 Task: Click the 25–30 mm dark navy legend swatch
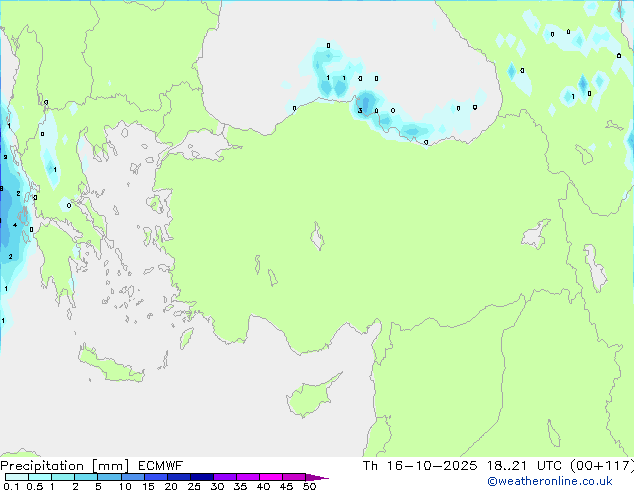(202, 477)
